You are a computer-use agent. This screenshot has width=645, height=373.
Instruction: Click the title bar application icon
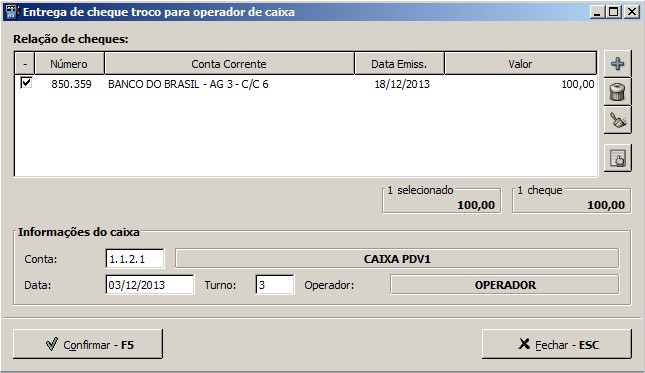pyautogui.click(x=11, y=12)
